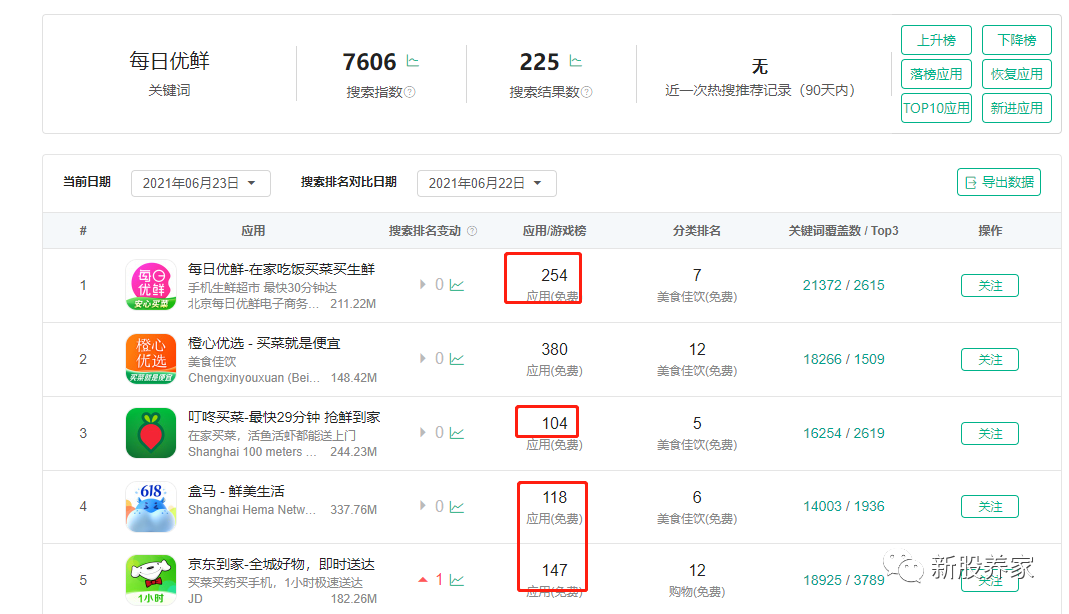Show help for 搜索结果数
Viewport: 1069px width, 614px height.
586,92
